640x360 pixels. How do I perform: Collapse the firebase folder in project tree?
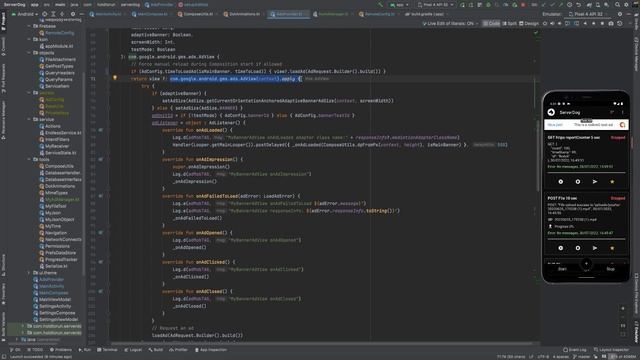[29, 26]
